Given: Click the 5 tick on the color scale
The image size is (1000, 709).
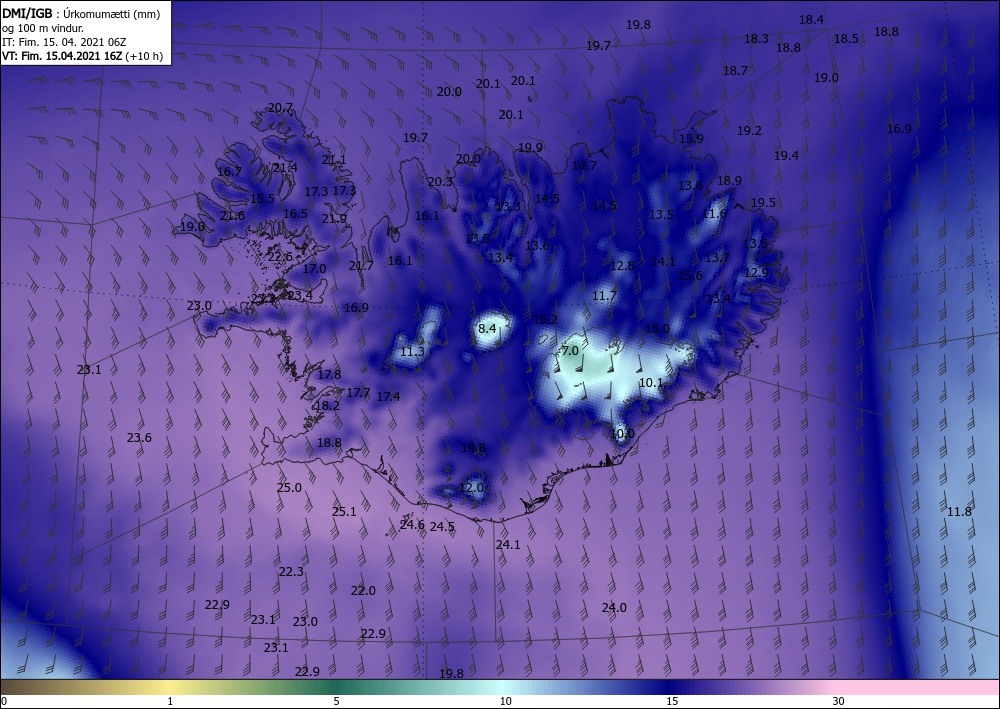Looking at the screenshot, I should [337, 701].
